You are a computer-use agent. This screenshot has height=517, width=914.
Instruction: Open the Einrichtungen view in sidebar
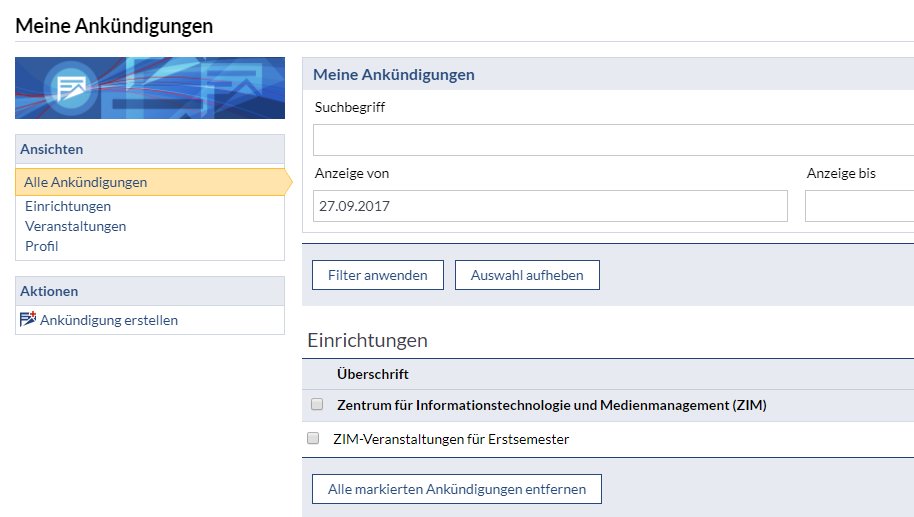point(68,206)
